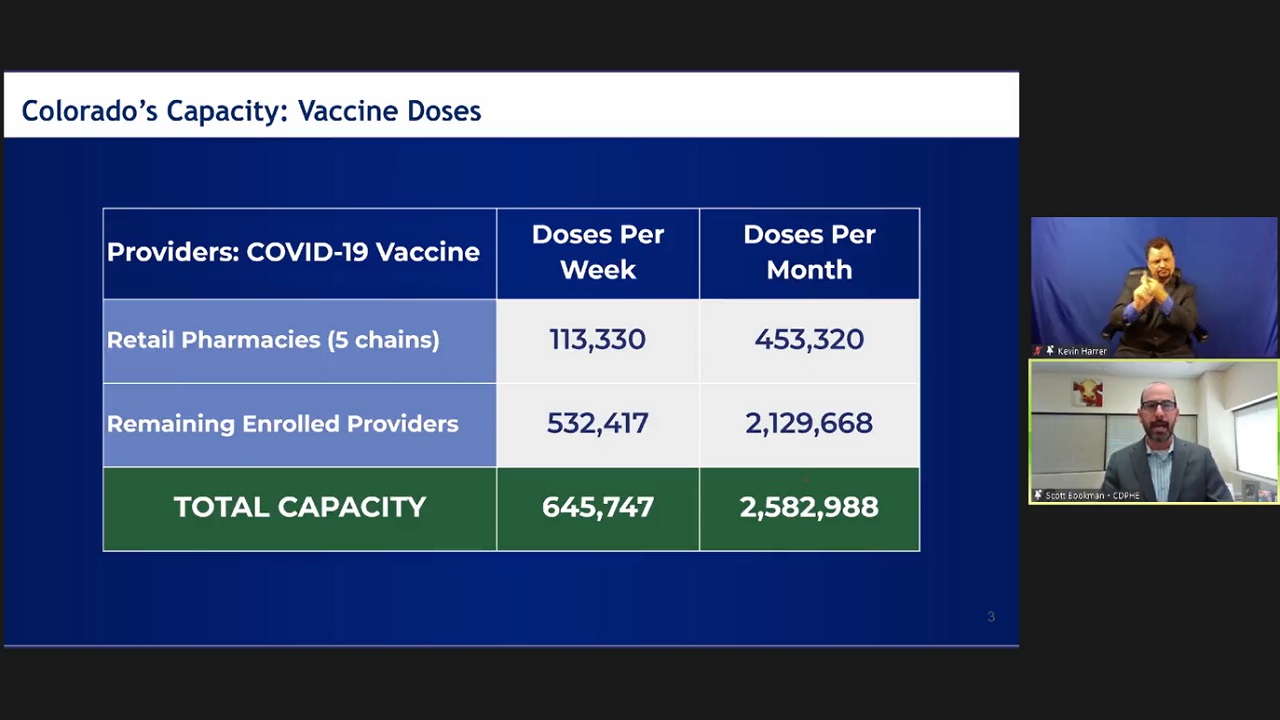
Task: Open Scott Bookman's speaker video tile
Action: tap(1154, 432)
